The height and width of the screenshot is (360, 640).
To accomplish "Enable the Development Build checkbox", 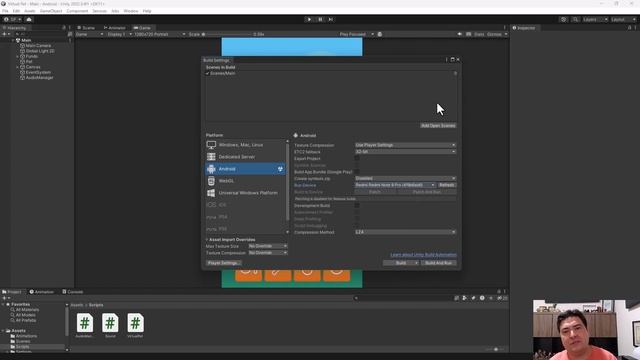I will [x=357, y=205].
